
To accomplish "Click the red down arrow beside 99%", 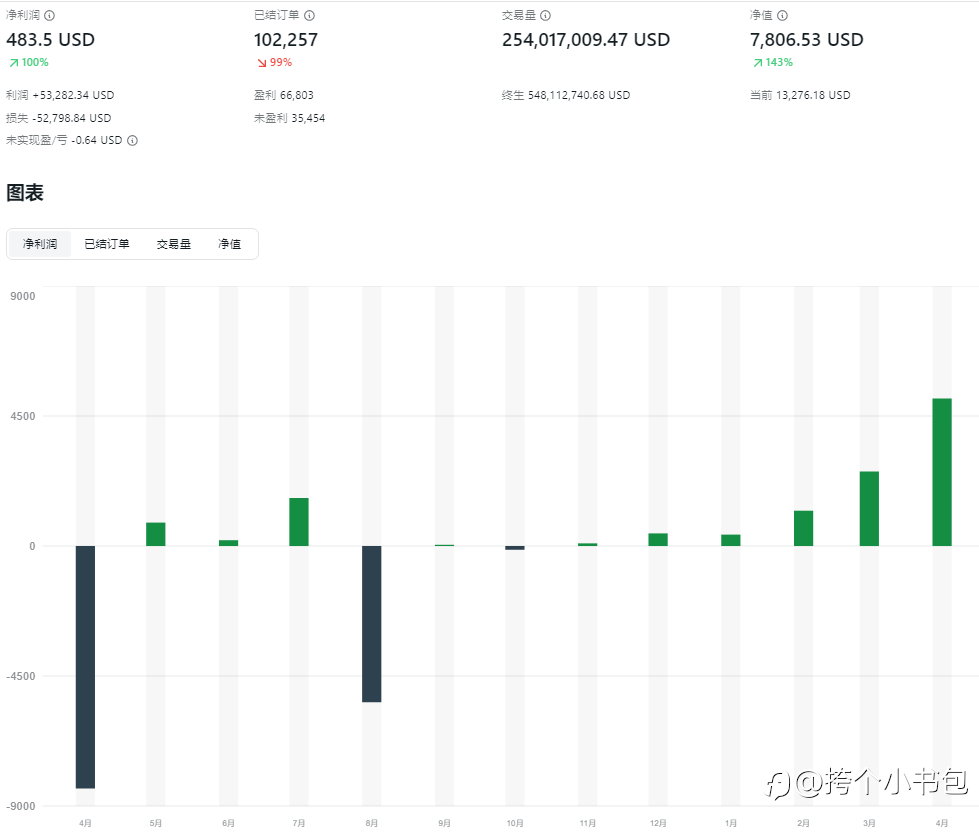I will [x=261, y=63].
